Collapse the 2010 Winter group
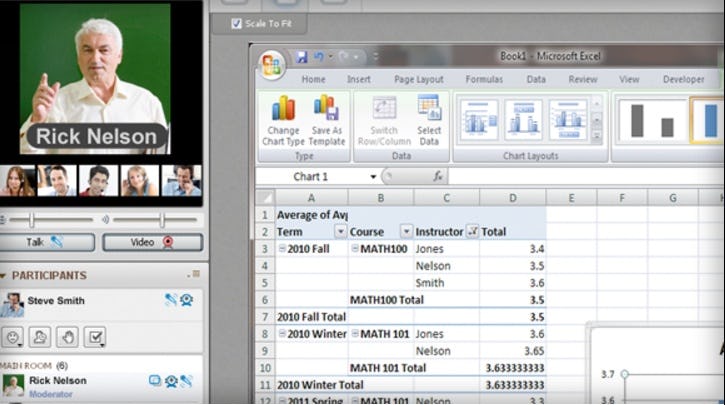Image resolution: width=725 pixels, height=405 pixels. pyautogui.click(x=282, y=333)
